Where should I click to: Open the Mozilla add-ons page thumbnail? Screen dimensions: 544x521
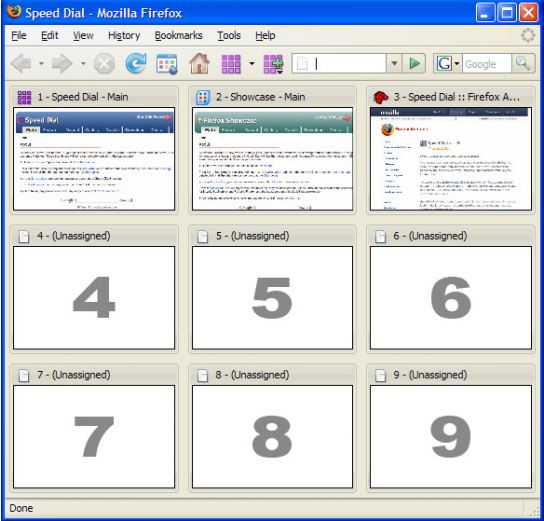pos(451,159)
